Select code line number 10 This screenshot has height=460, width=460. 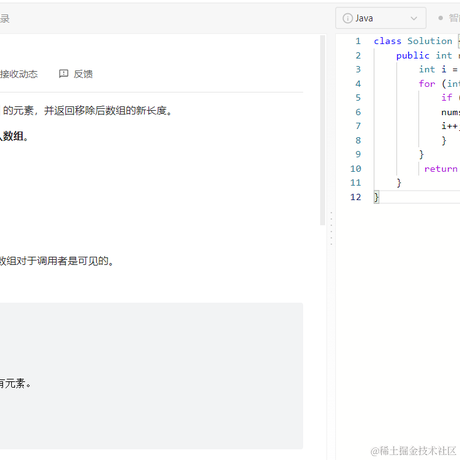356,169
